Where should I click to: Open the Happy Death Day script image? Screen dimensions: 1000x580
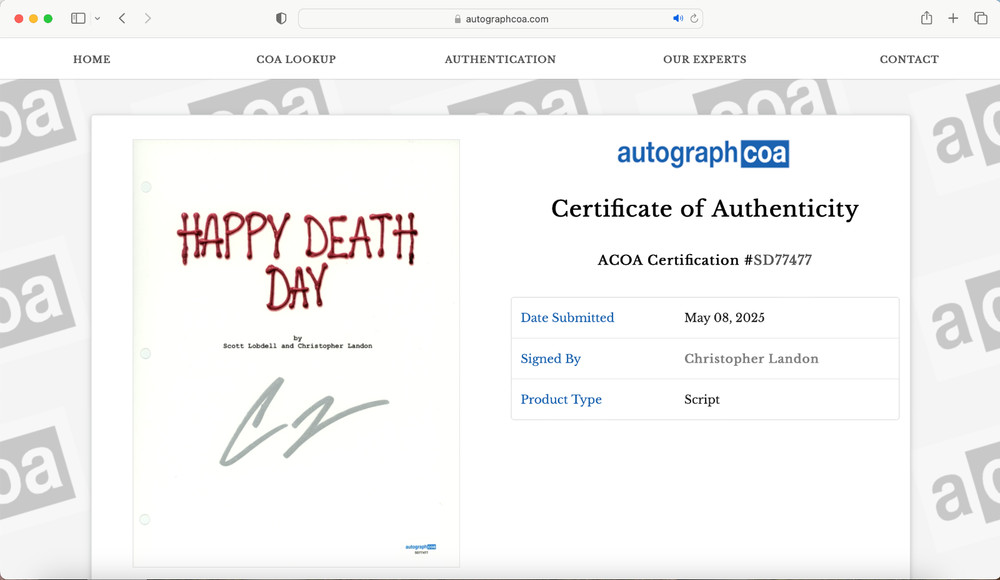click(x=296, y=353)
